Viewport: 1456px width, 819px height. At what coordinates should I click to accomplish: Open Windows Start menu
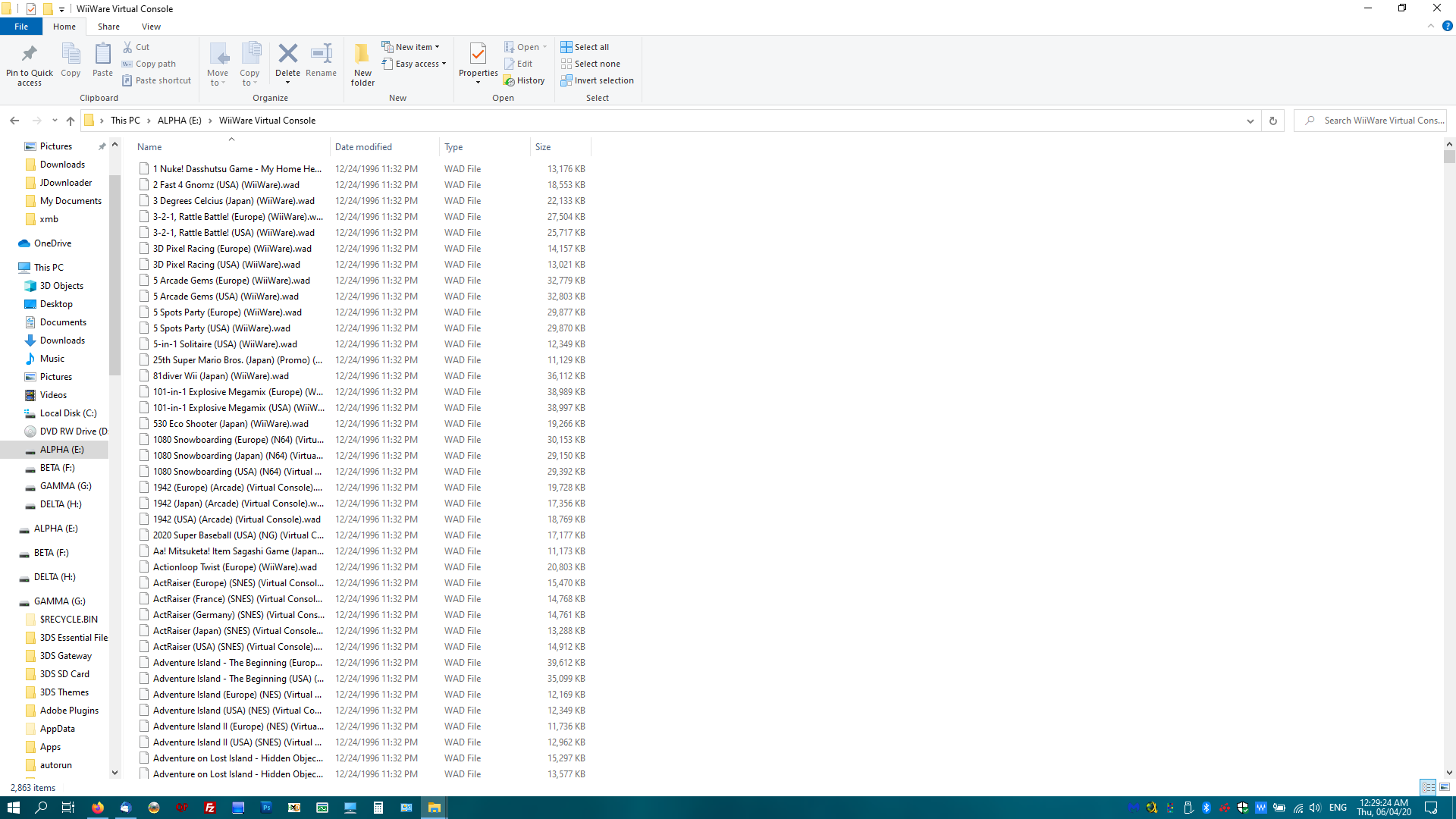(x=13, y=808)
